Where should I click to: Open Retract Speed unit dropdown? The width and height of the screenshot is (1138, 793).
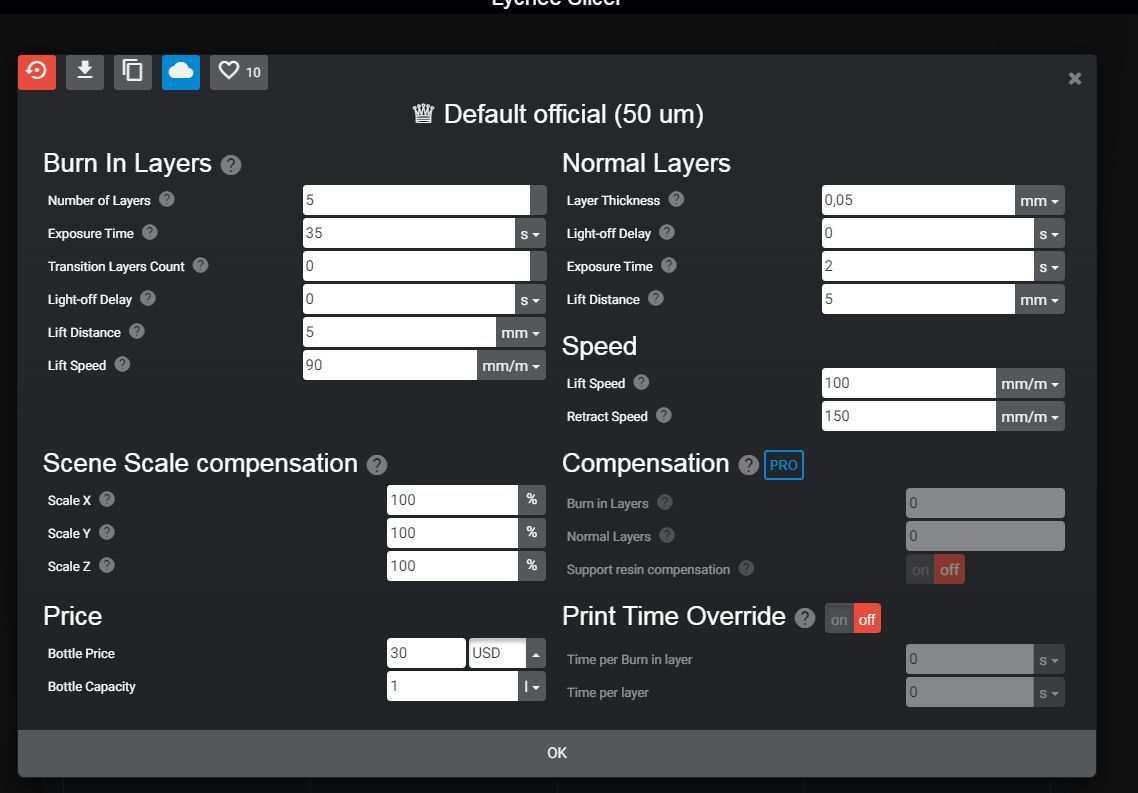1030,416
